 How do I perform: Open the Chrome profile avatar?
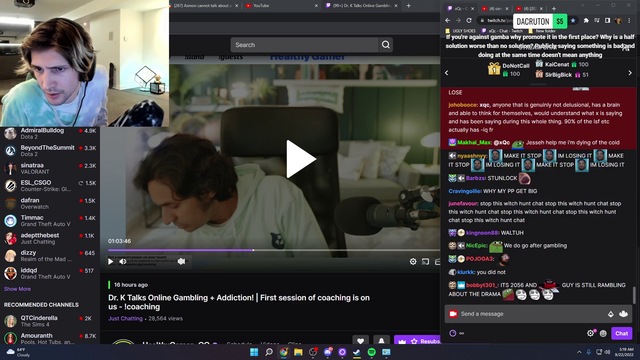618,20
